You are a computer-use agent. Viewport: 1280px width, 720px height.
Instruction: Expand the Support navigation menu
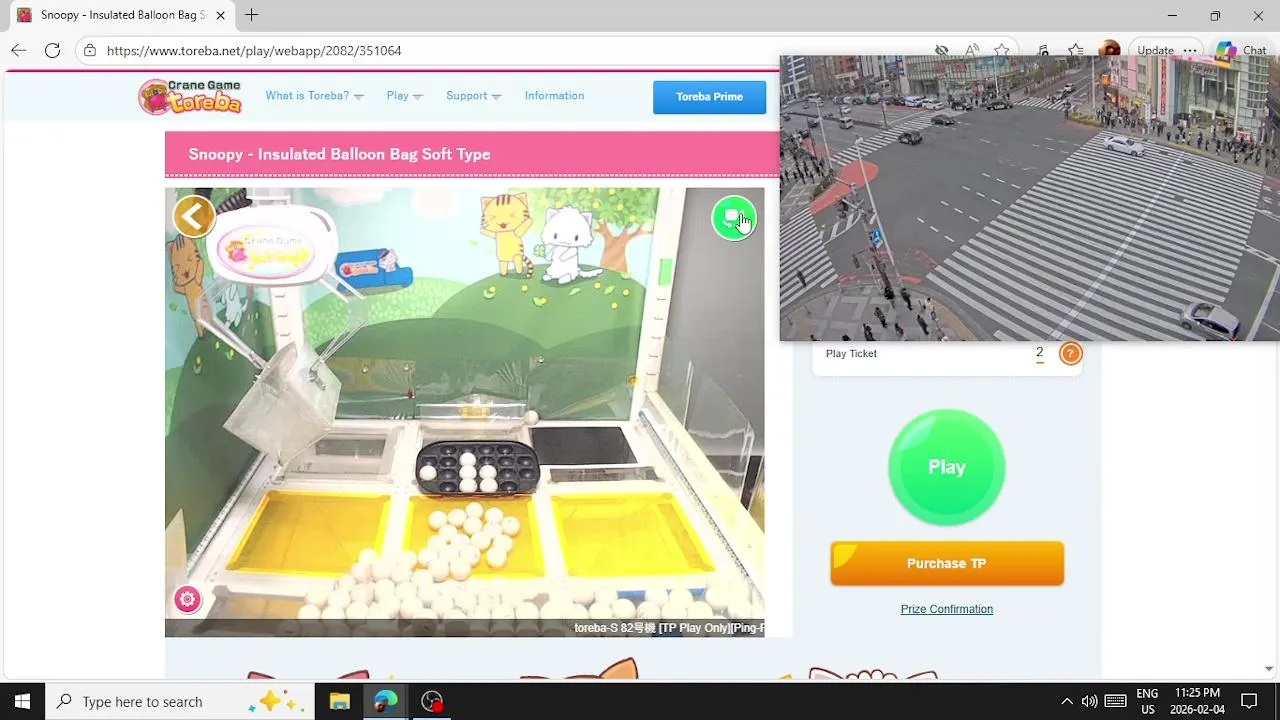[473, 96]
